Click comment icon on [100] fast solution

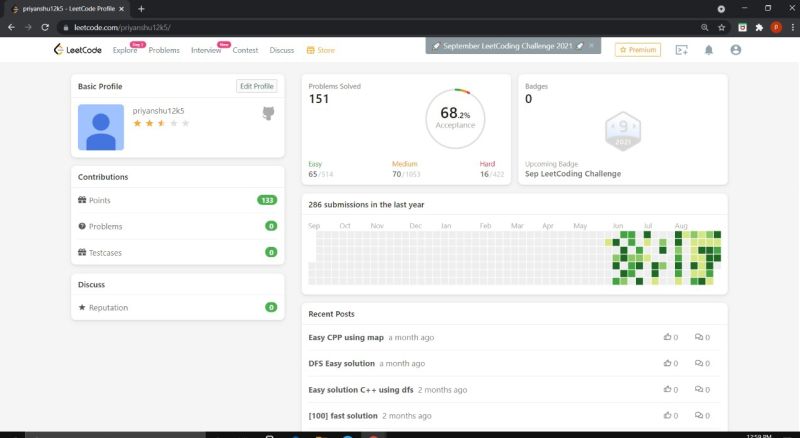click(x=698, y=415)
